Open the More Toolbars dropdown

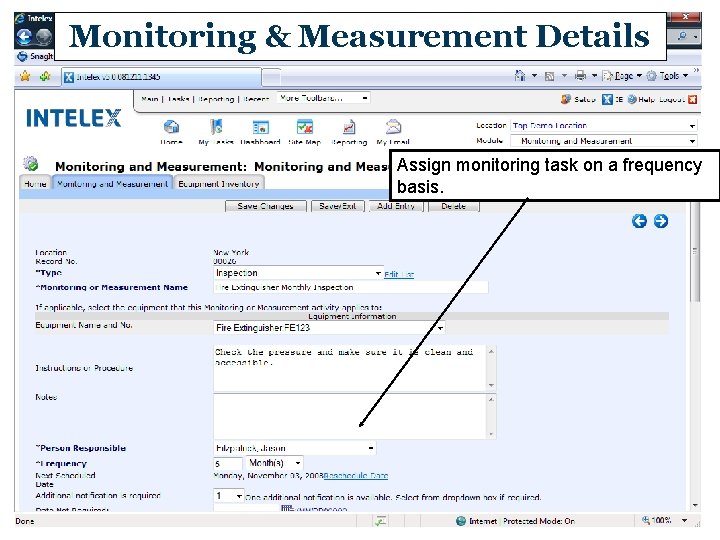[x=323, y=98]
